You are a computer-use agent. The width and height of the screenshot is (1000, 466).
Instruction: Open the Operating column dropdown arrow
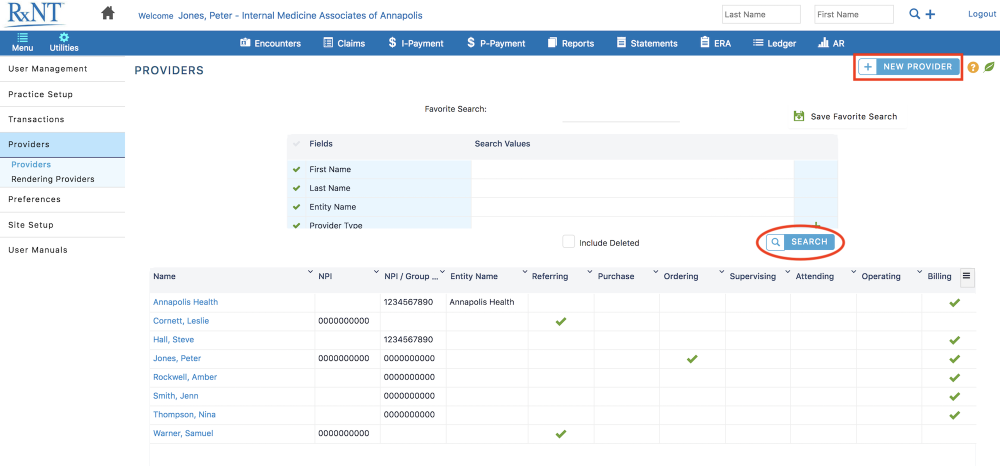(x=919, y=273)
